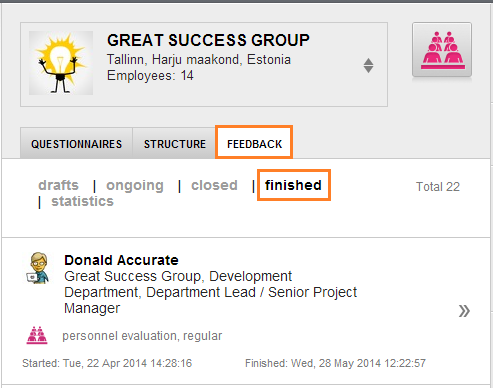Switch to the Structure tab
Image resolution: width=493 pixels, height=388 pixels.
coord(175,144)
